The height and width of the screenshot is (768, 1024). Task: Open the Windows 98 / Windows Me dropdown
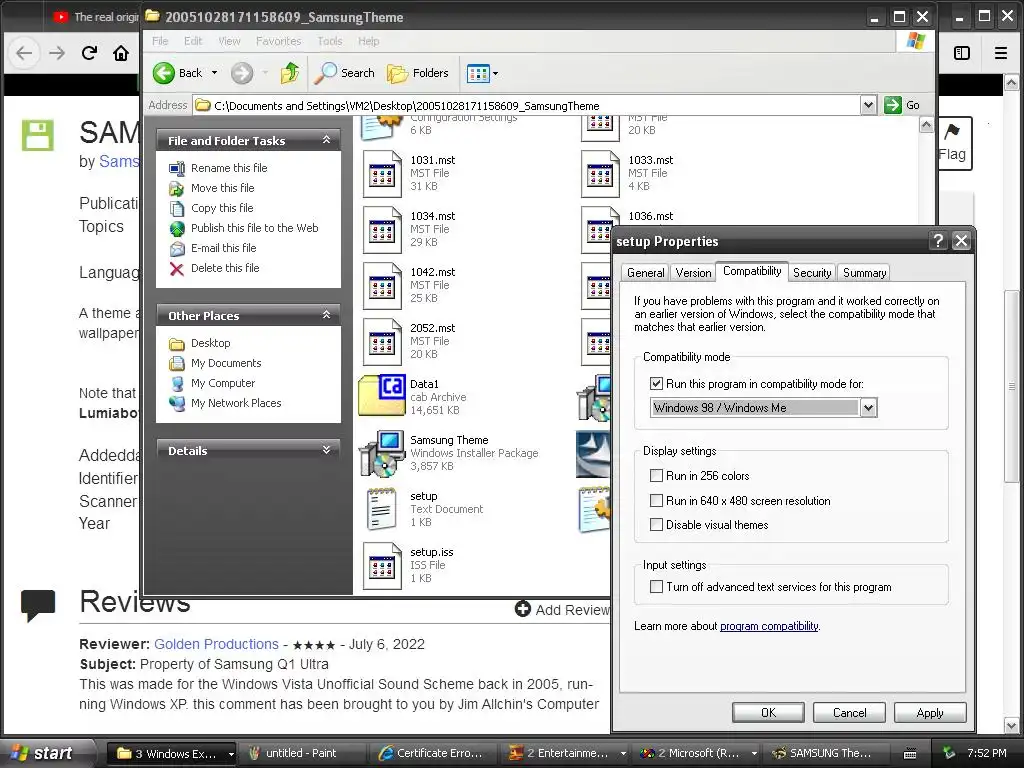[868, 408]
